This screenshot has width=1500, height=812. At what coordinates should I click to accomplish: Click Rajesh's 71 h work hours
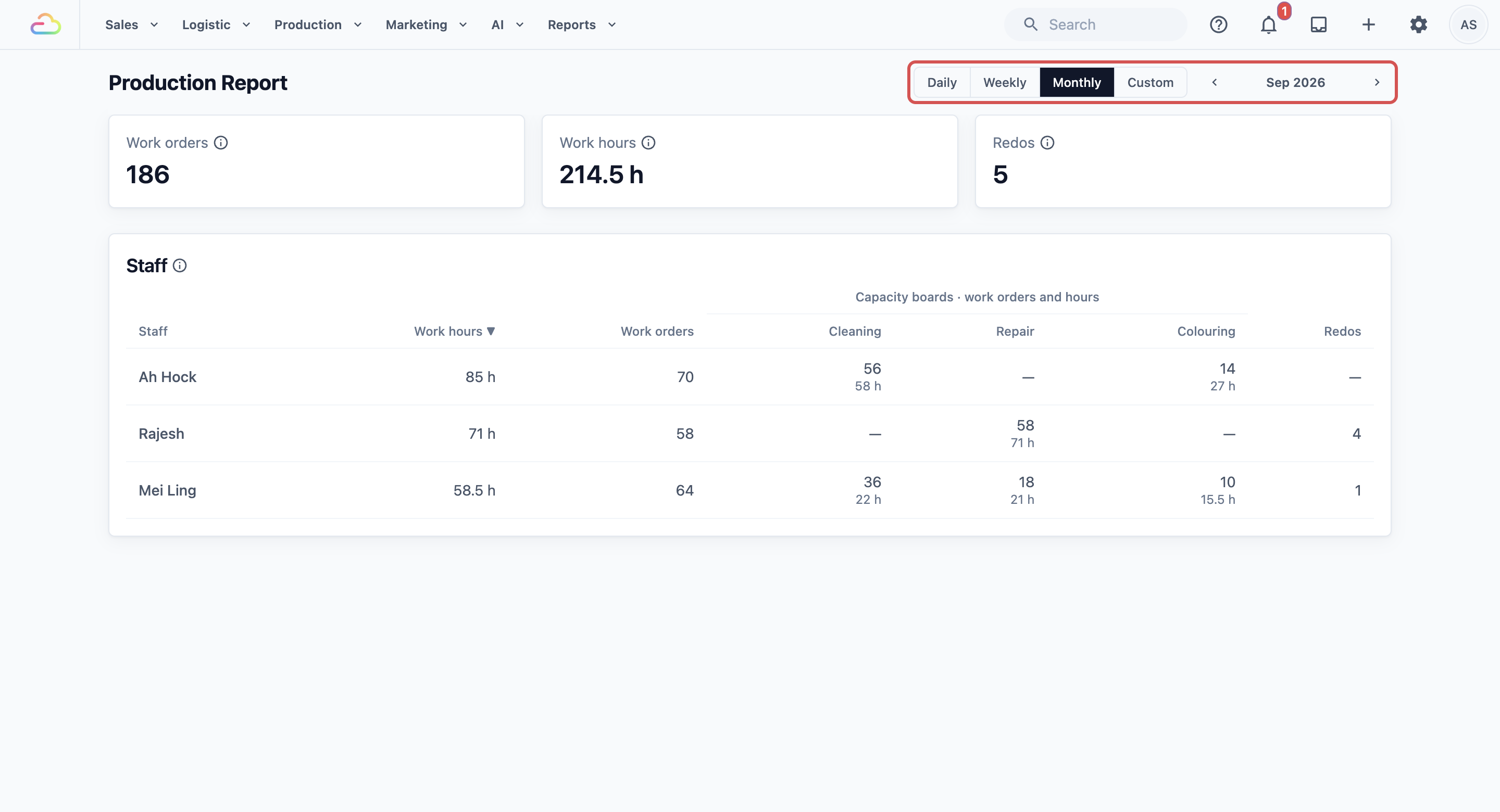tap(482, 434)
